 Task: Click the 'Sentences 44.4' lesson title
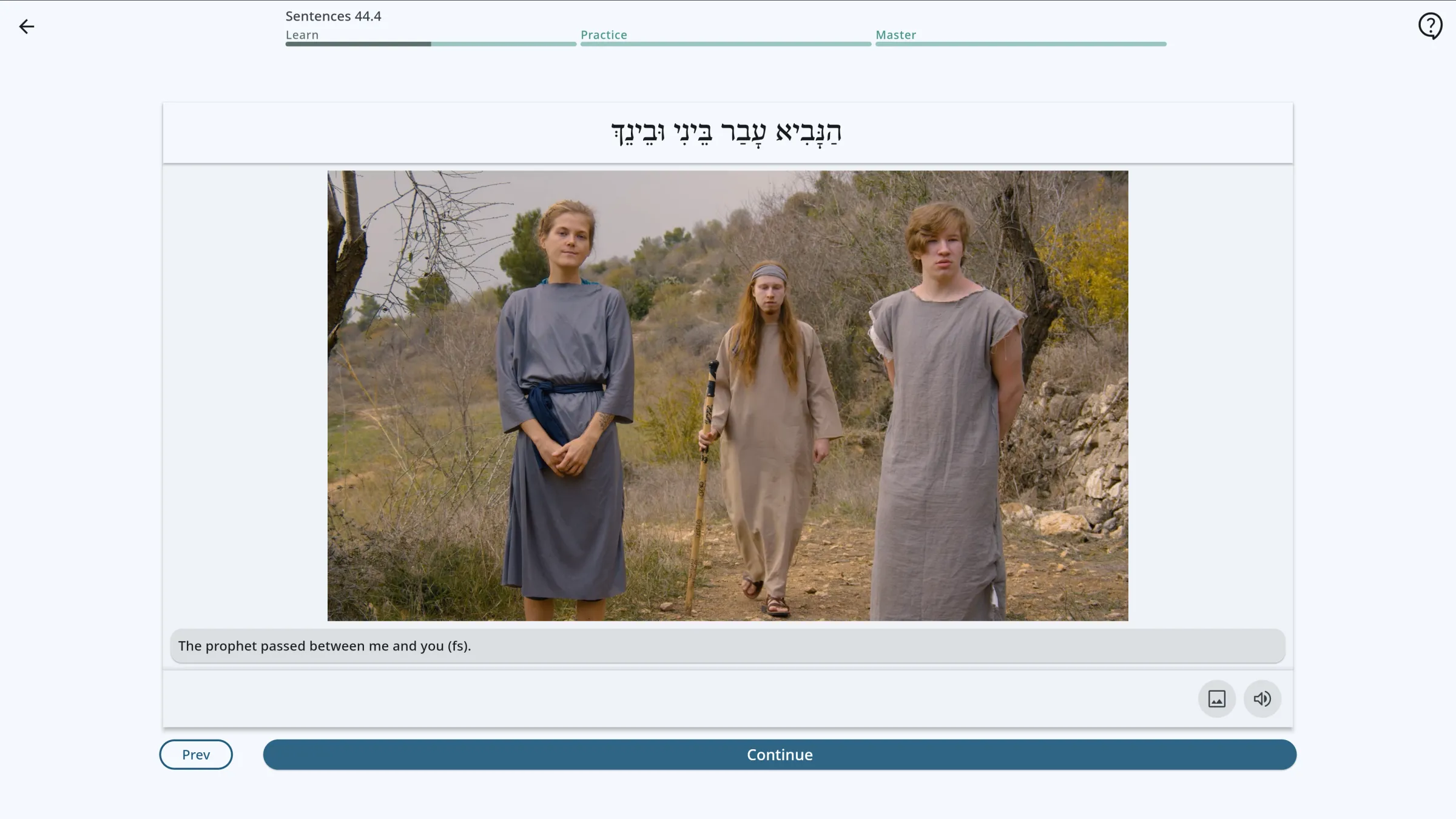[333, 16]
